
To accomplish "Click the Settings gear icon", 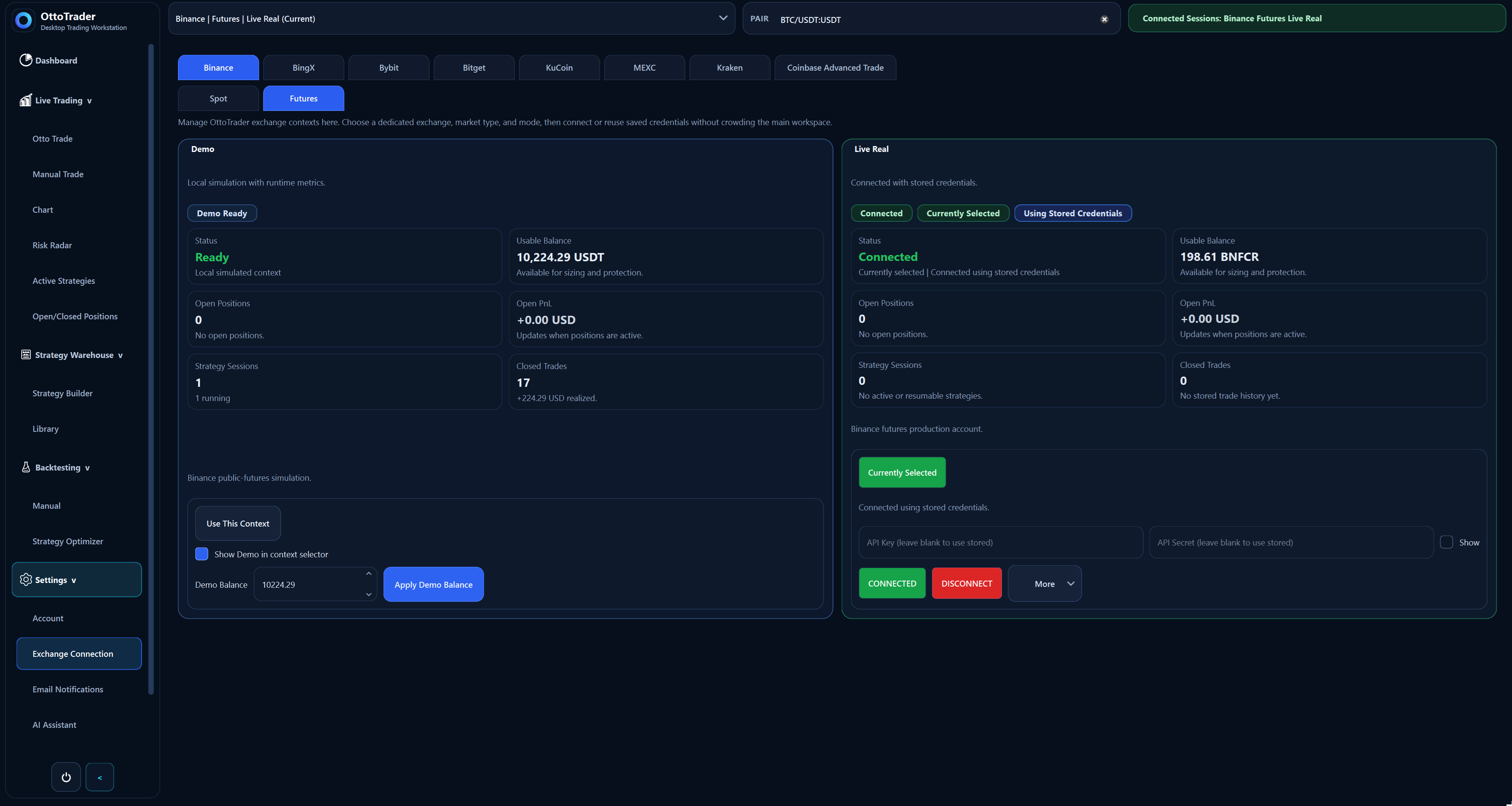I will click(26, 579).
